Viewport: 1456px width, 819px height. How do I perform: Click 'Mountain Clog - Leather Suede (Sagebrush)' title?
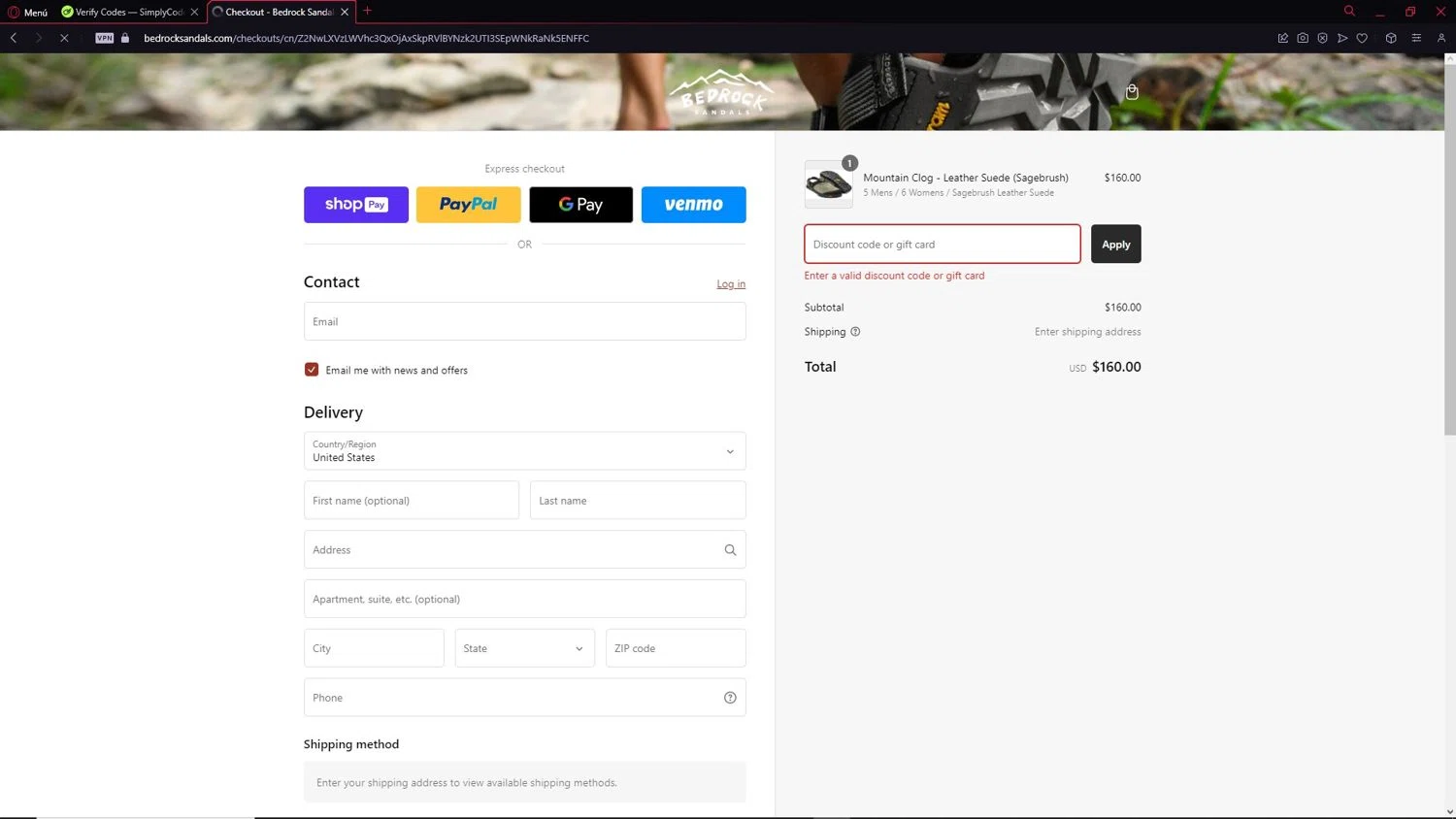click(x=966, y=178)
